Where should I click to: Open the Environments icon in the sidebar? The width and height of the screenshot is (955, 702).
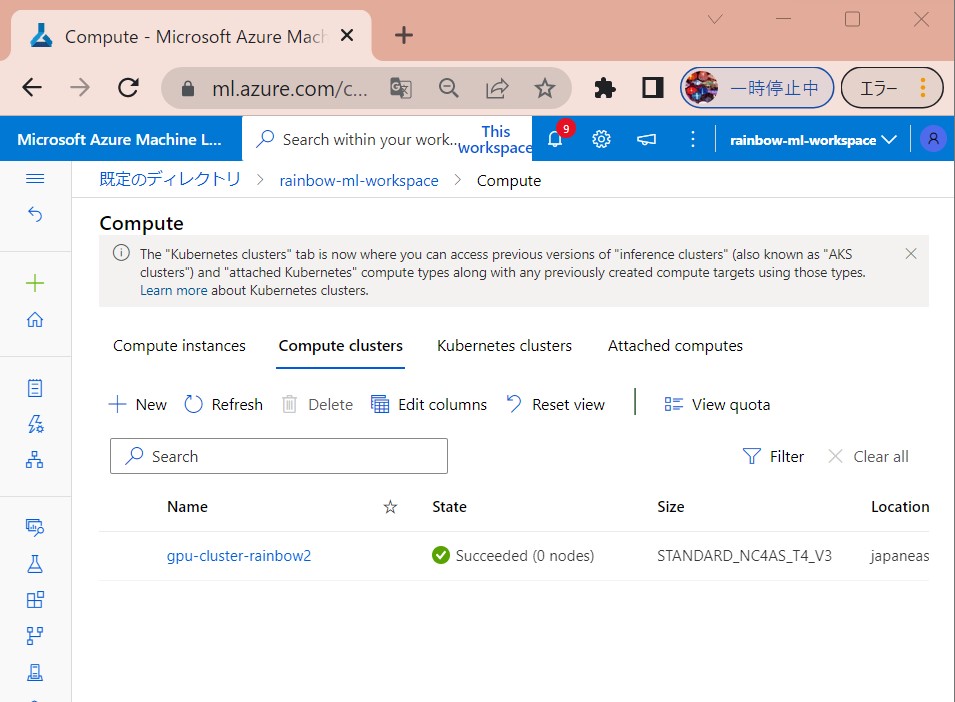tap(35, 672)
